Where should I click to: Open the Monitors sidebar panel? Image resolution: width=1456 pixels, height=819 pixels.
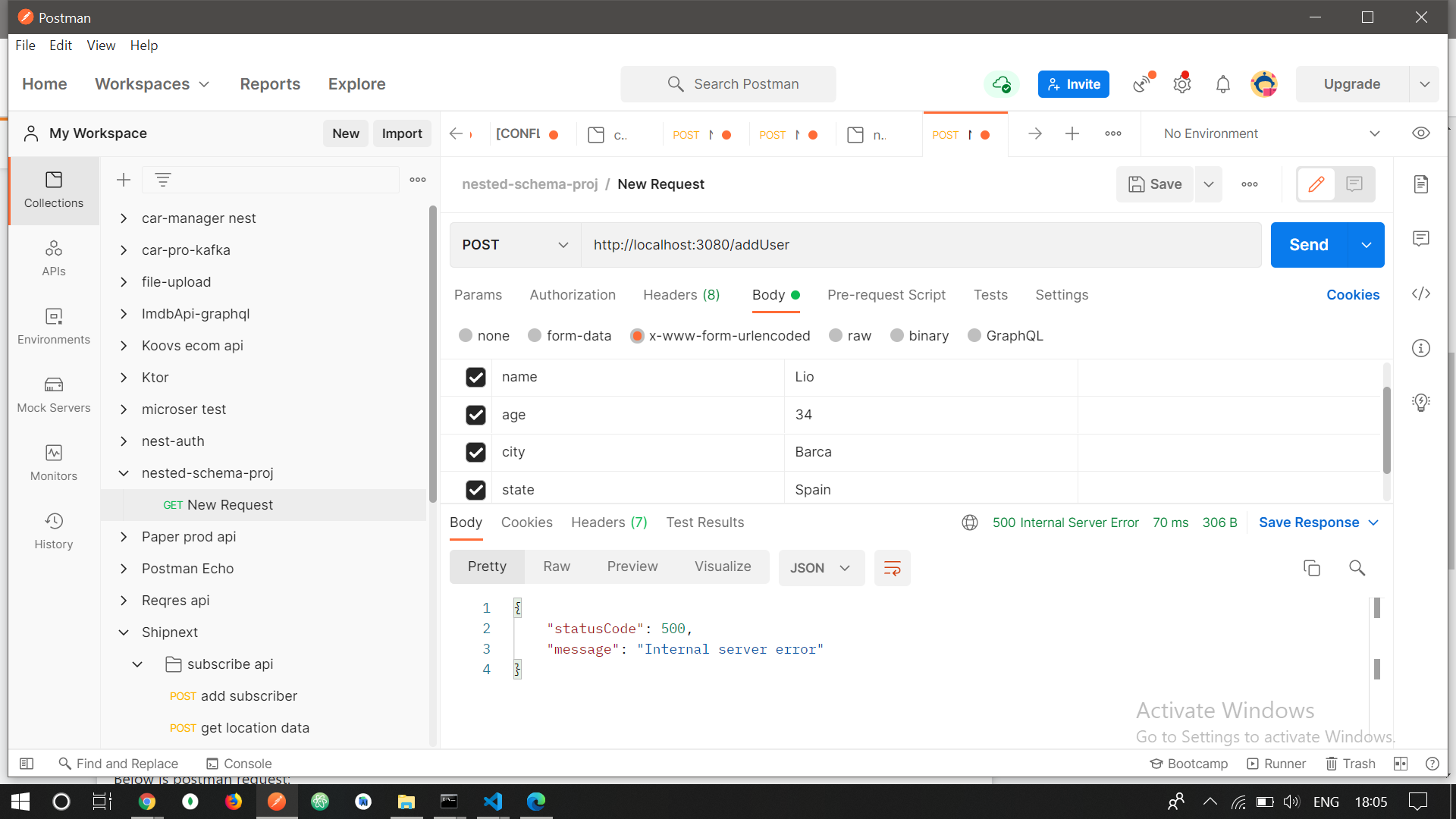tap(53, 463)
